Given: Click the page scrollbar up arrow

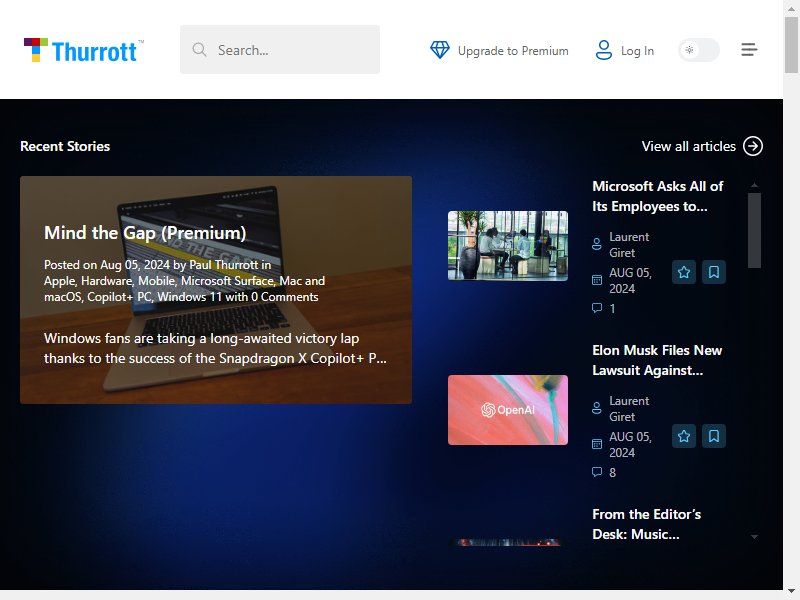Looking at the screenshot, I should coord(791,7).
